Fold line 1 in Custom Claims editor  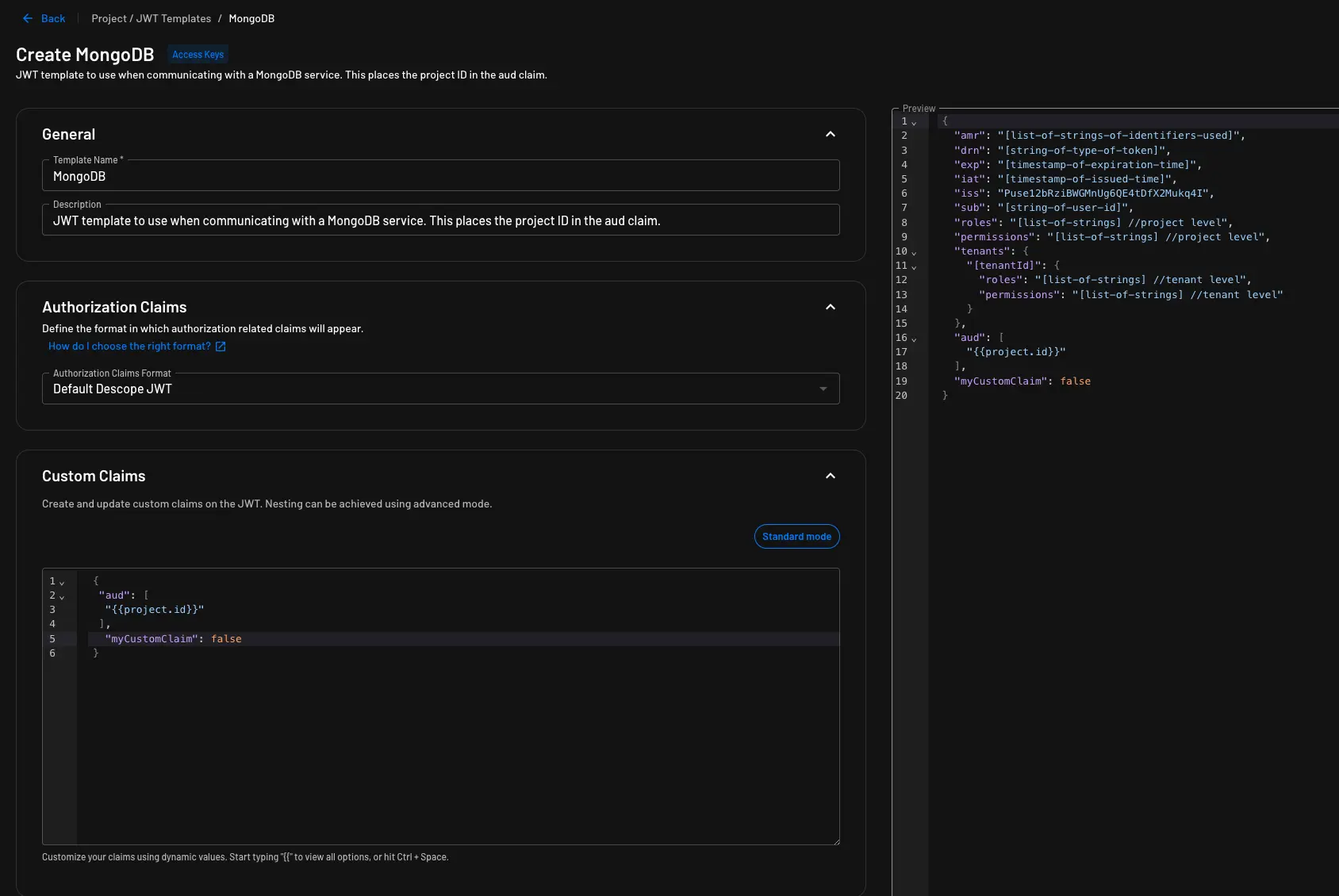tap(62, 583)
